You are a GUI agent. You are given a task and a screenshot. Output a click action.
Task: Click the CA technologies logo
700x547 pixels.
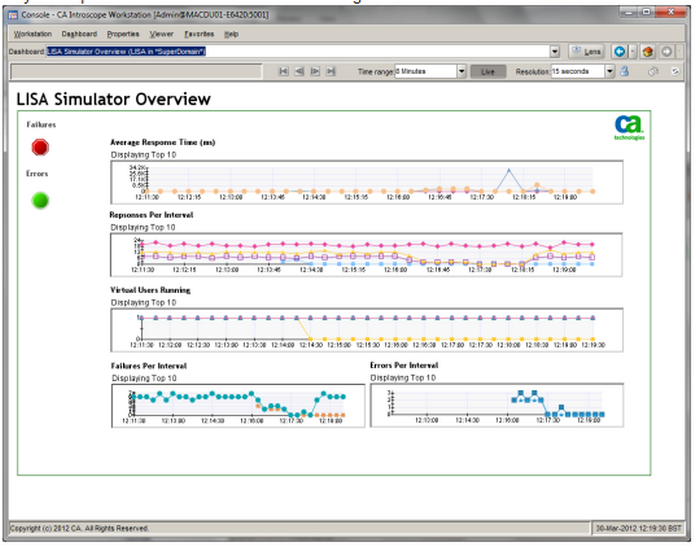[629, 128]
